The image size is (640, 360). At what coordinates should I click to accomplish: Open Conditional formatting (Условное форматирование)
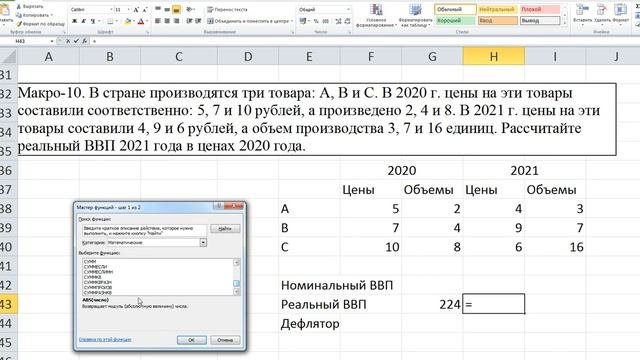click(376, 16)
